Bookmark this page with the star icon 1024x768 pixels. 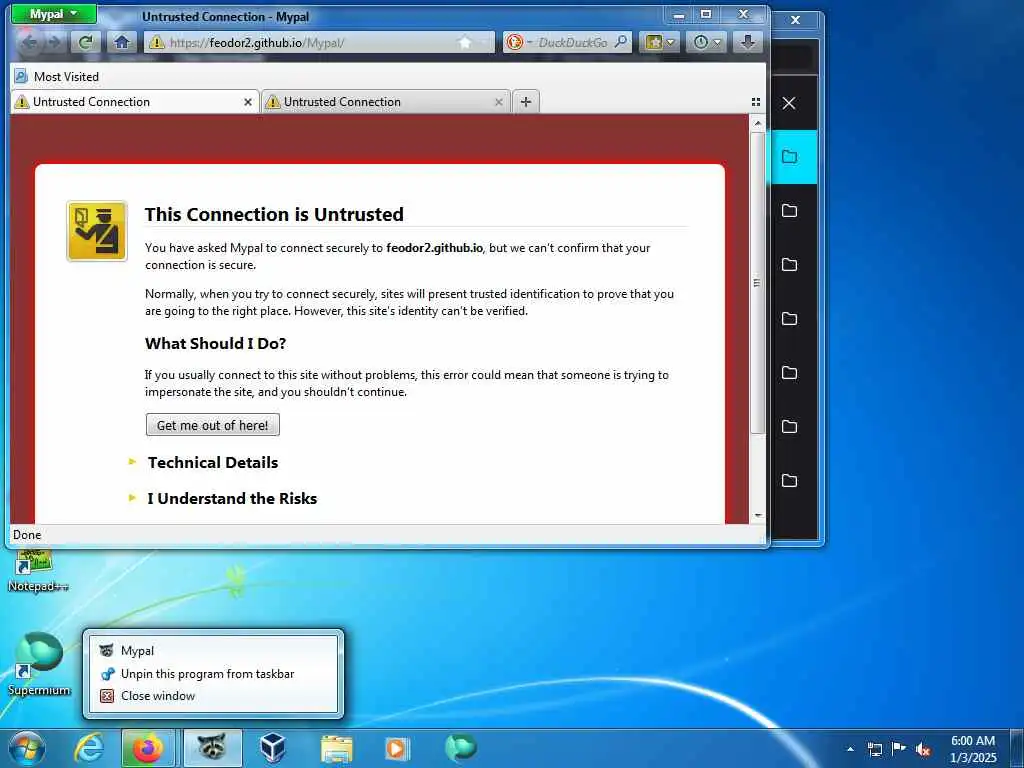coord(464,43)
